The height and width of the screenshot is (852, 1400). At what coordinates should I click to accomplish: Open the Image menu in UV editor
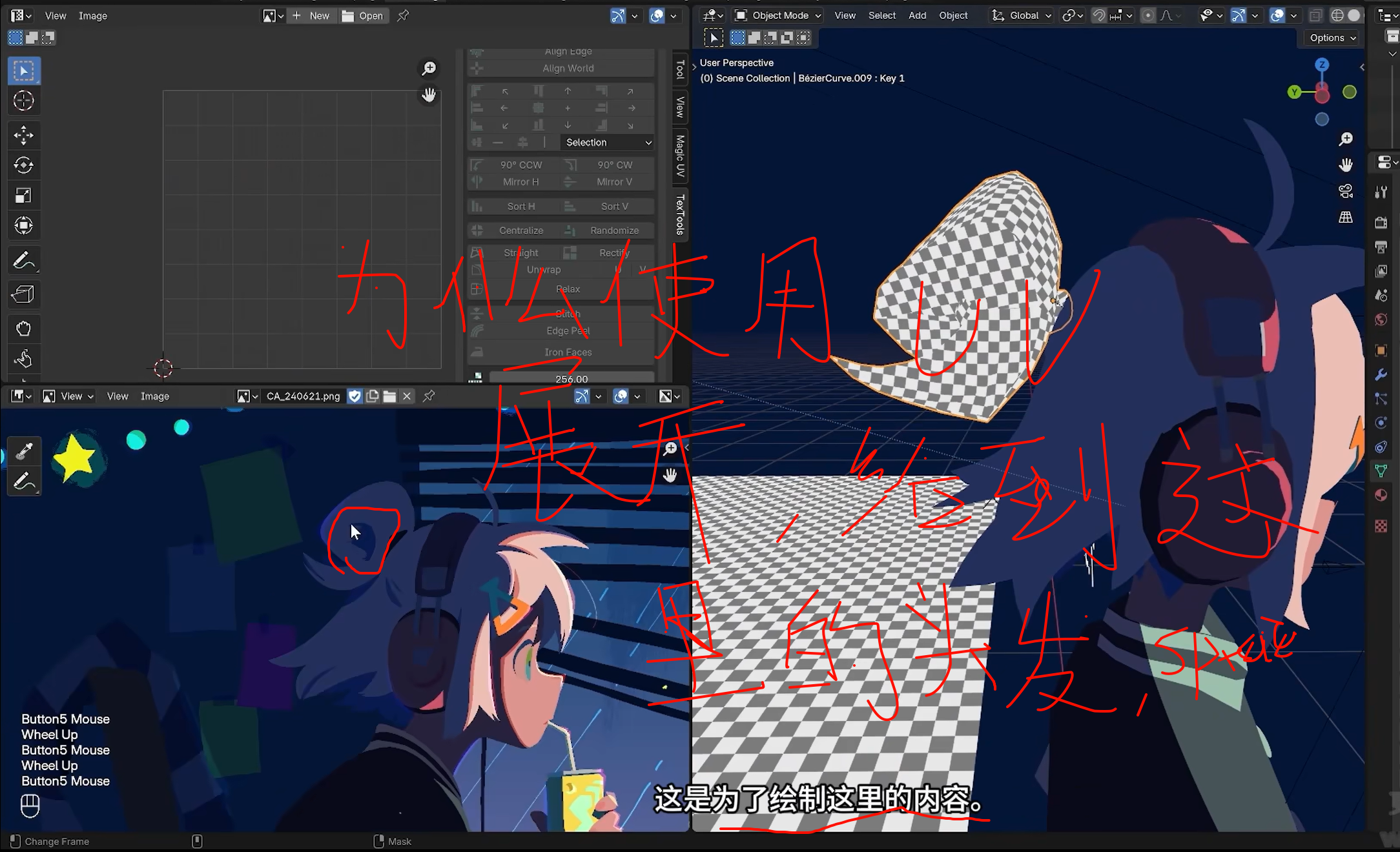93,15
